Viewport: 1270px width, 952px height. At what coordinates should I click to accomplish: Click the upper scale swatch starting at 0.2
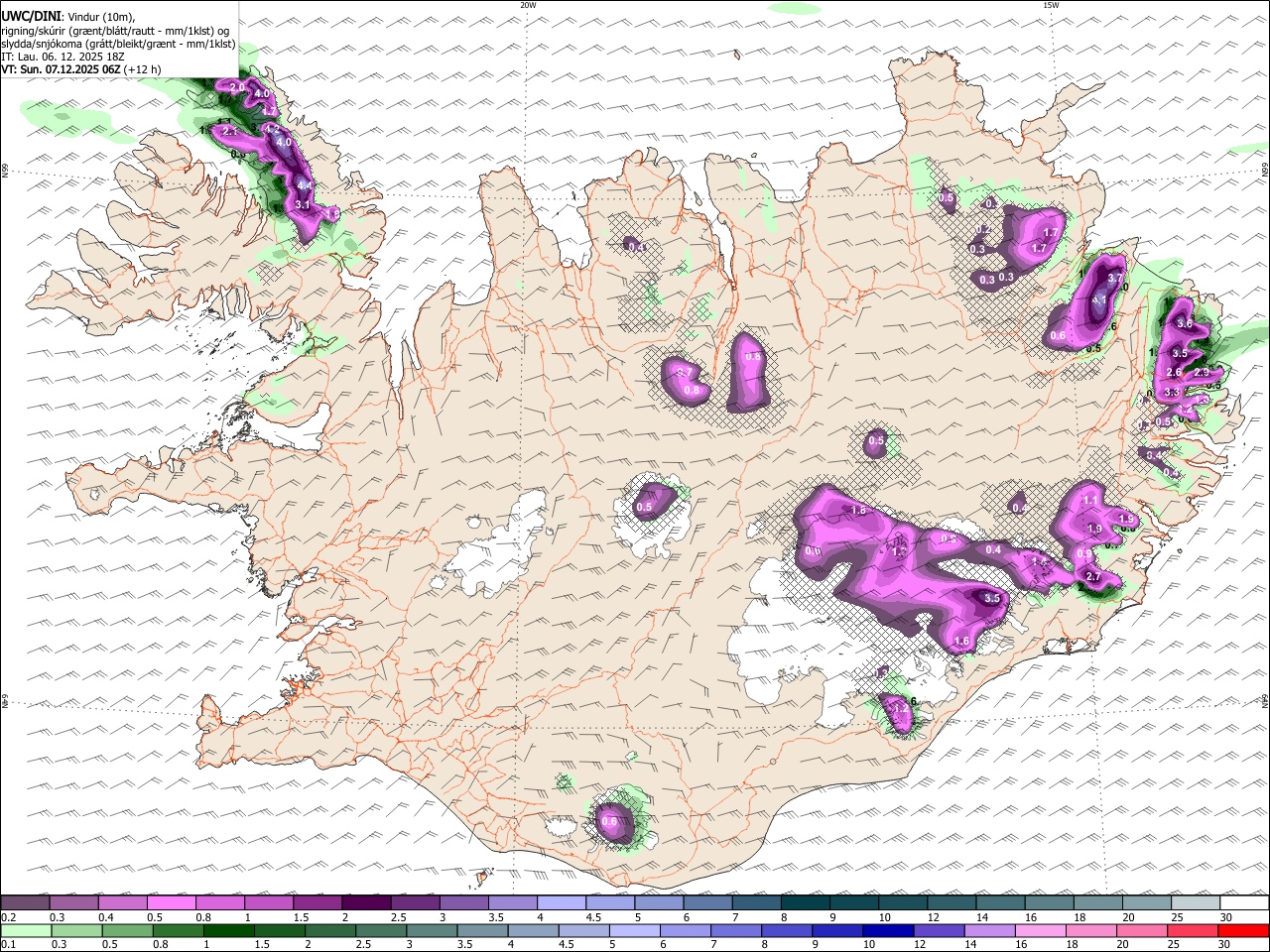click(25, 903)
